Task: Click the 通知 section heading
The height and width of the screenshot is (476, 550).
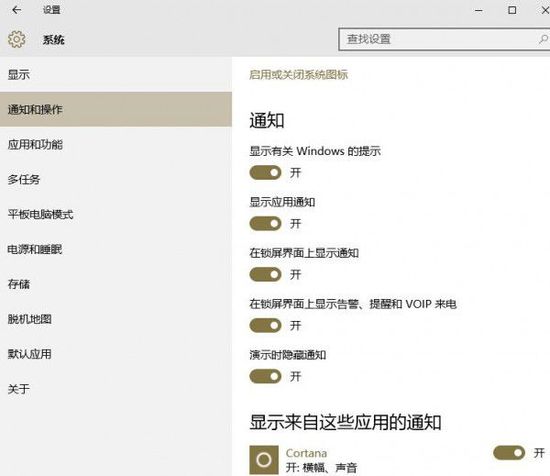Action: [267, 120]
